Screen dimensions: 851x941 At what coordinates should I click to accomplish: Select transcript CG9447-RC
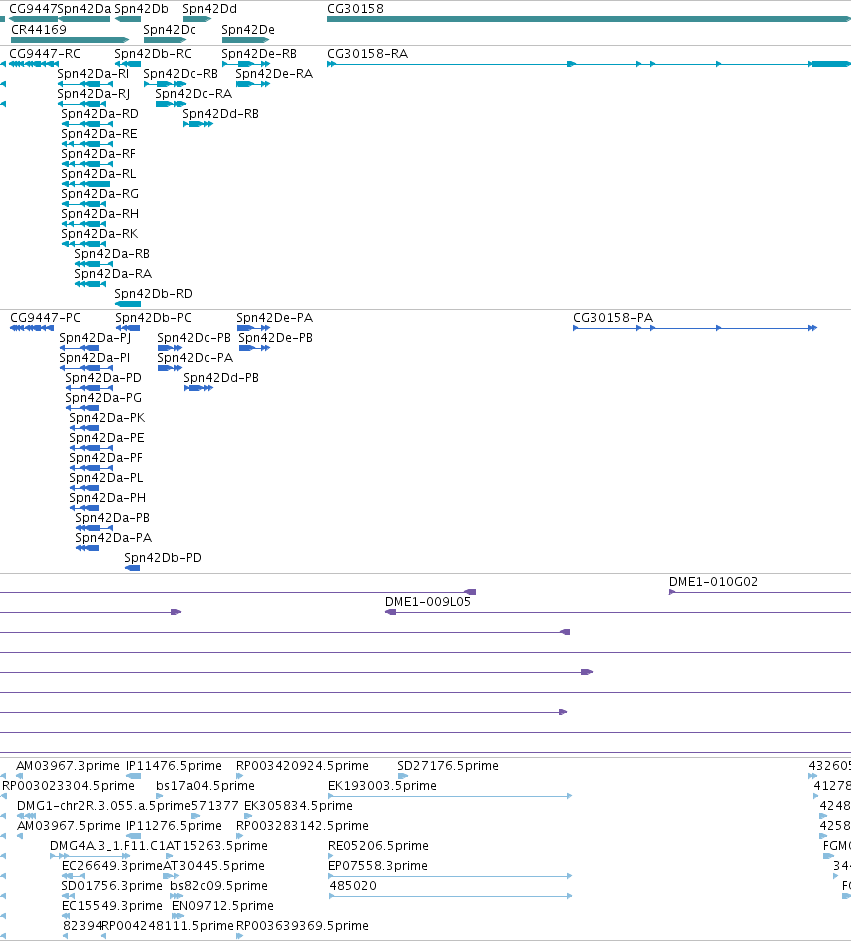pyautogui.click(x=45, y=53)
